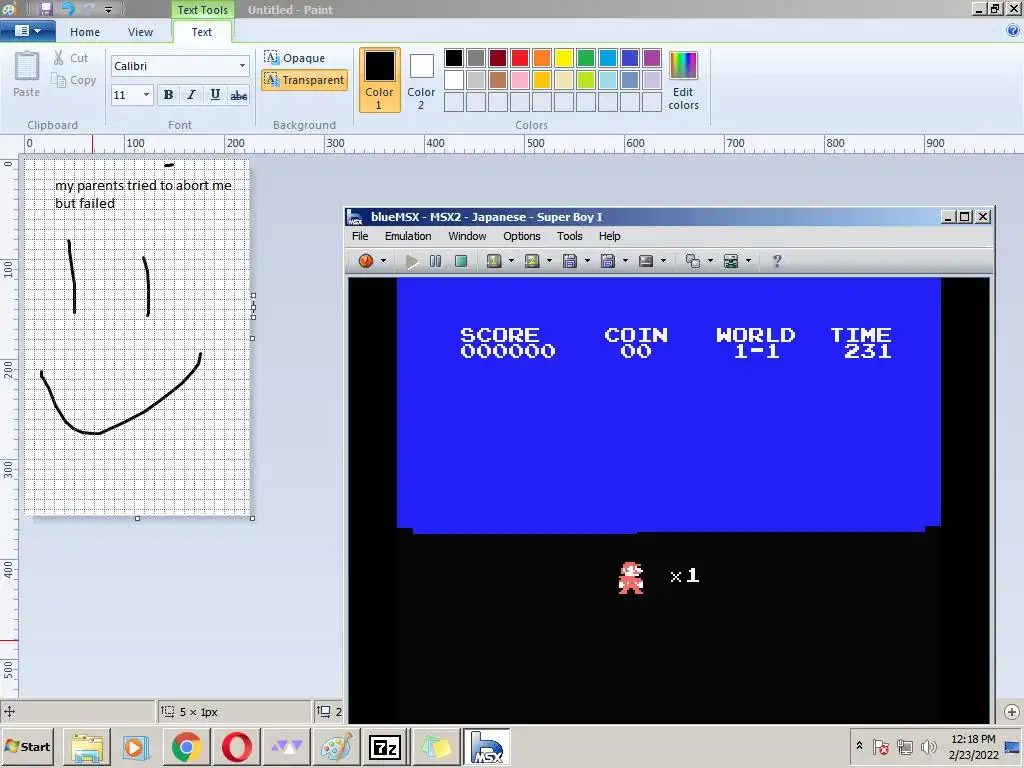Click the cassette tape icon in blueMSX
1024x768 pixels.
click(x=646, y=261)
